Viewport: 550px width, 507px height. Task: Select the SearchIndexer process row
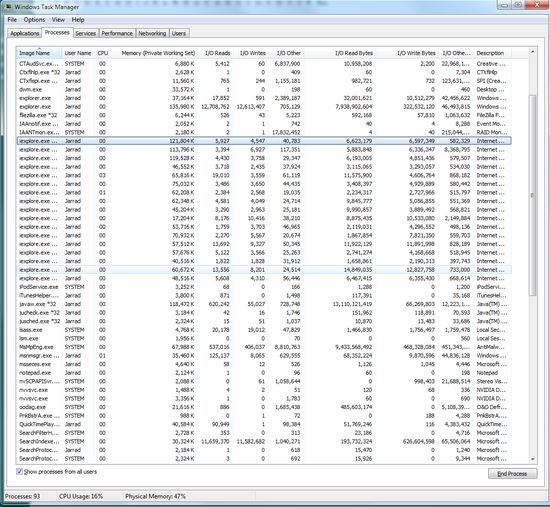264,441
